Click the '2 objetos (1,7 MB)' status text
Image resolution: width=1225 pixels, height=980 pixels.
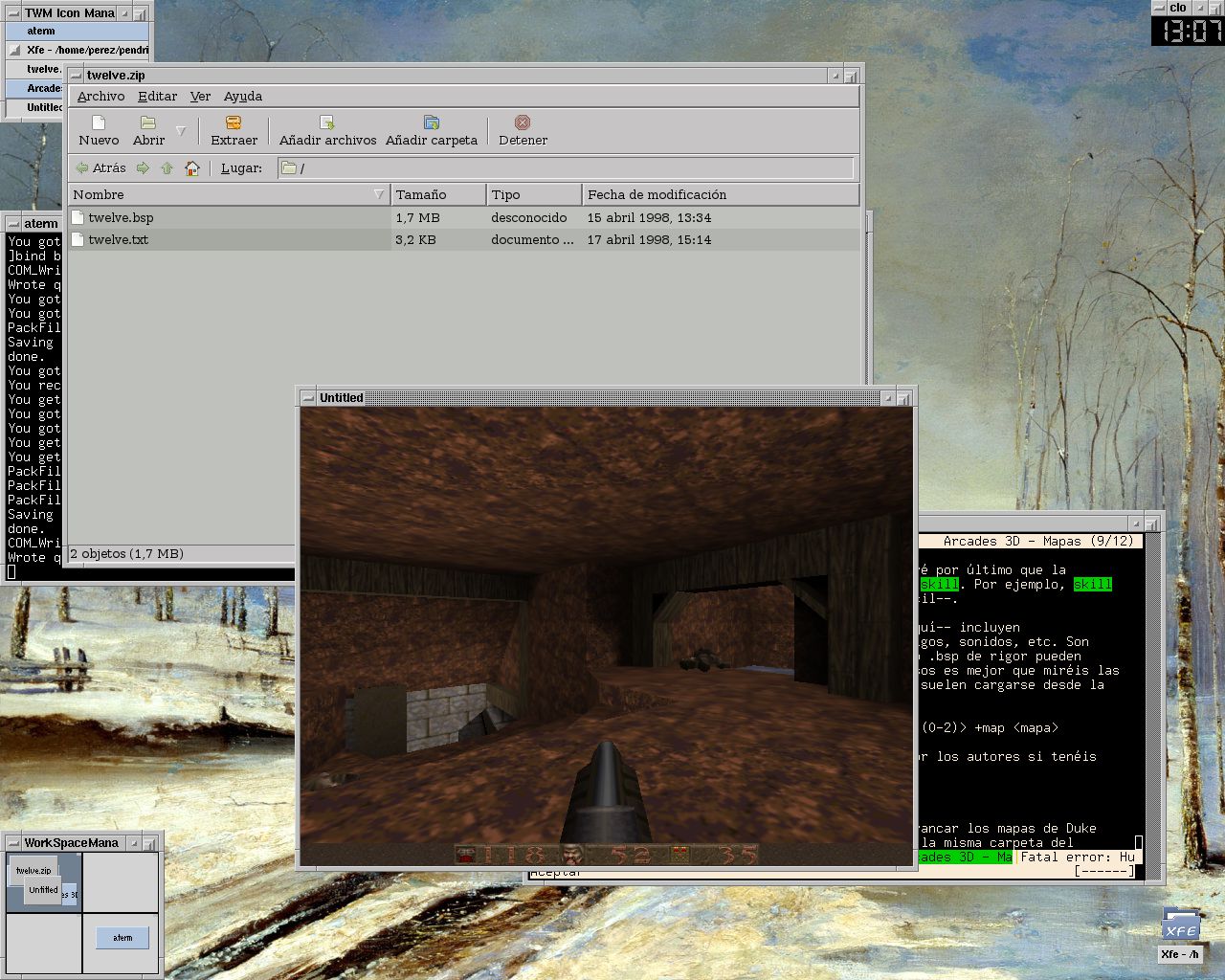tap(126, 553)
